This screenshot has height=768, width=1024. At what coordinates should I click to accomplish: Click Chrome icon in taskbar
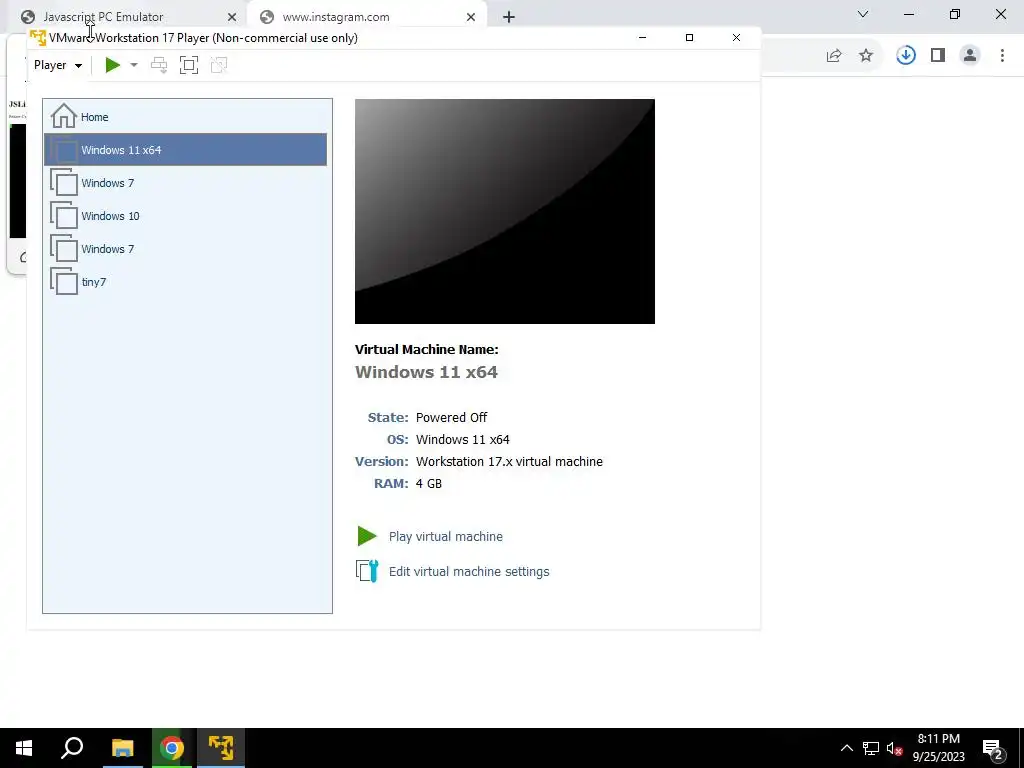point(172,748)
